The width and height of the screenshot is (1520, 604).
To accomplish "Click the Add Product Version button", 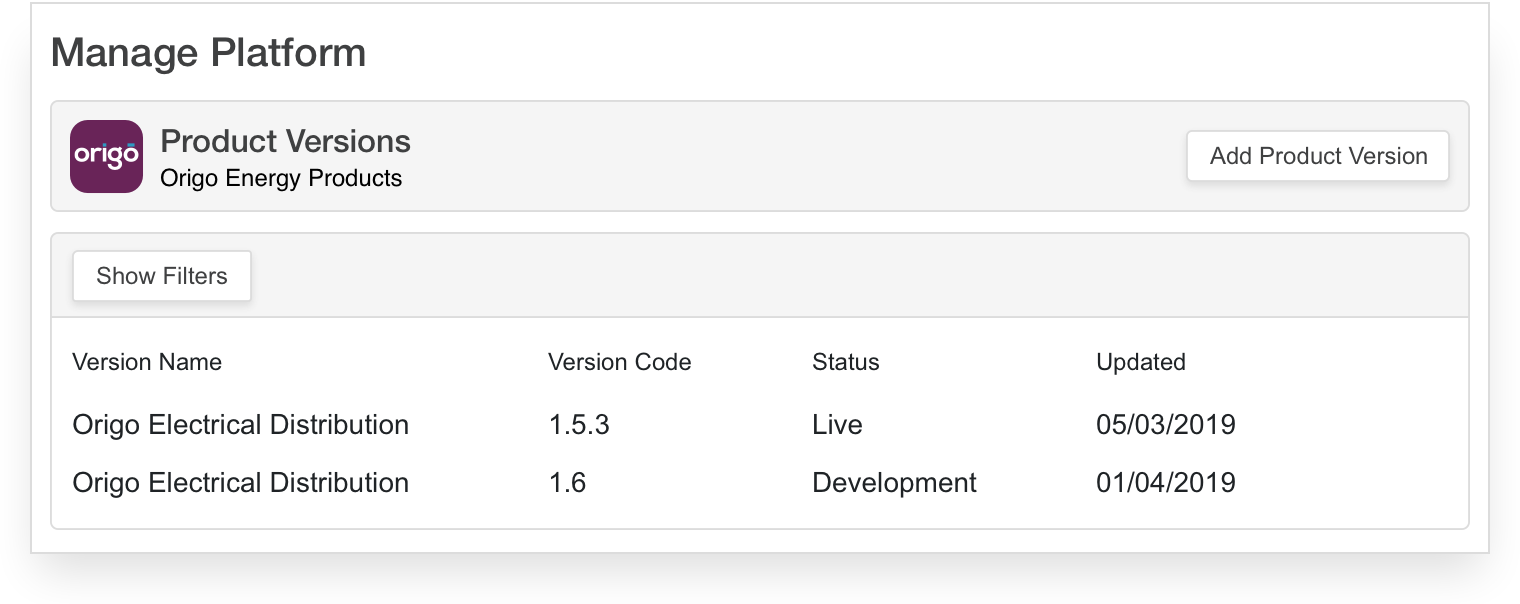I will [1318, 156].
